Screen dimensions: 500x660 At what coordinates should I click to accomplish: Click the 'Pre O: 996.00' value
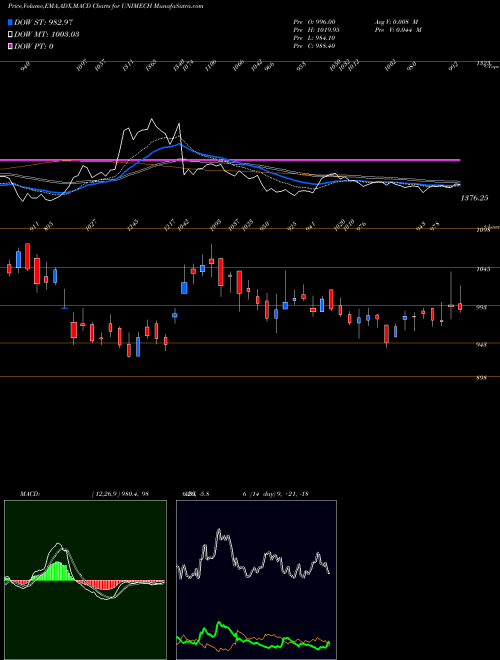point(314,22)
